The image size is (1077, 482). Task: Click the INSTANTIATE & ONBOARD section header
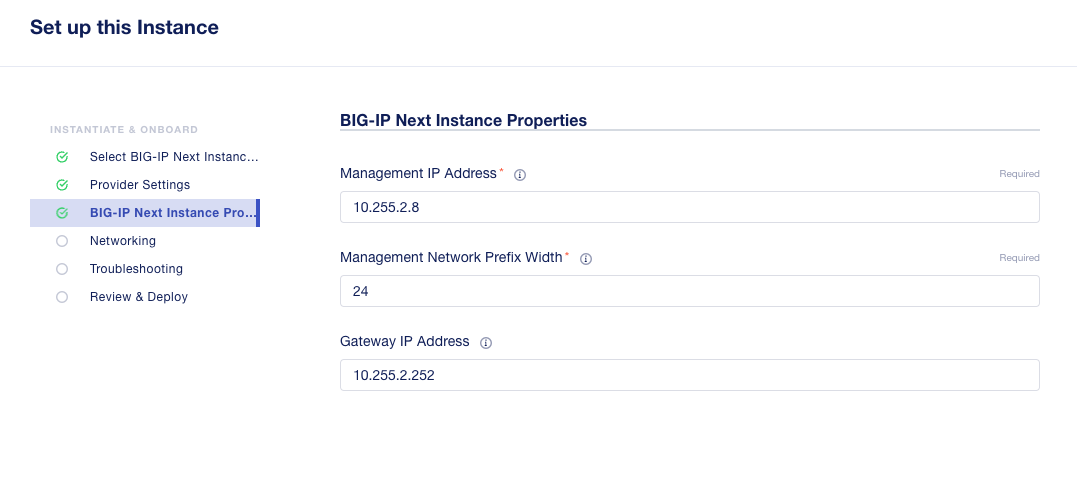point(124,130)
